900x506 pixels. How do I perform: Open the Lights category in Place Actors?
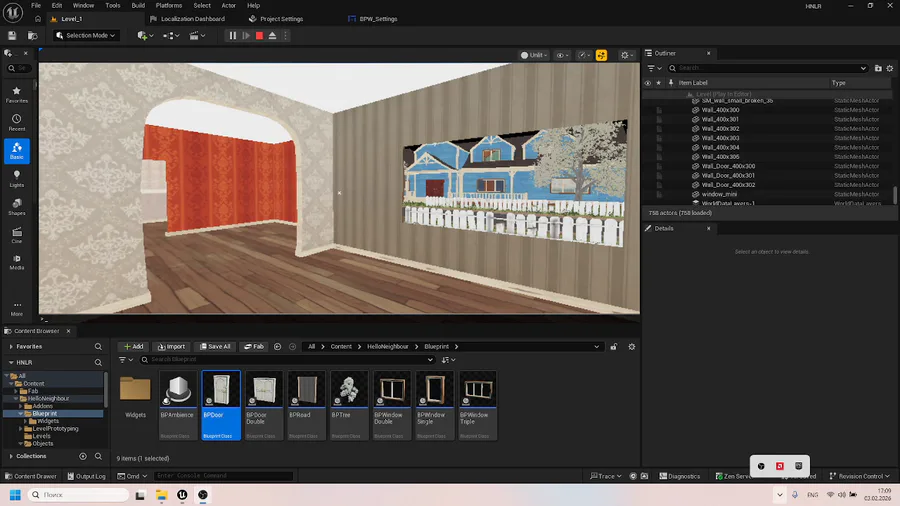pyautogui.click(x=17, y=178)
